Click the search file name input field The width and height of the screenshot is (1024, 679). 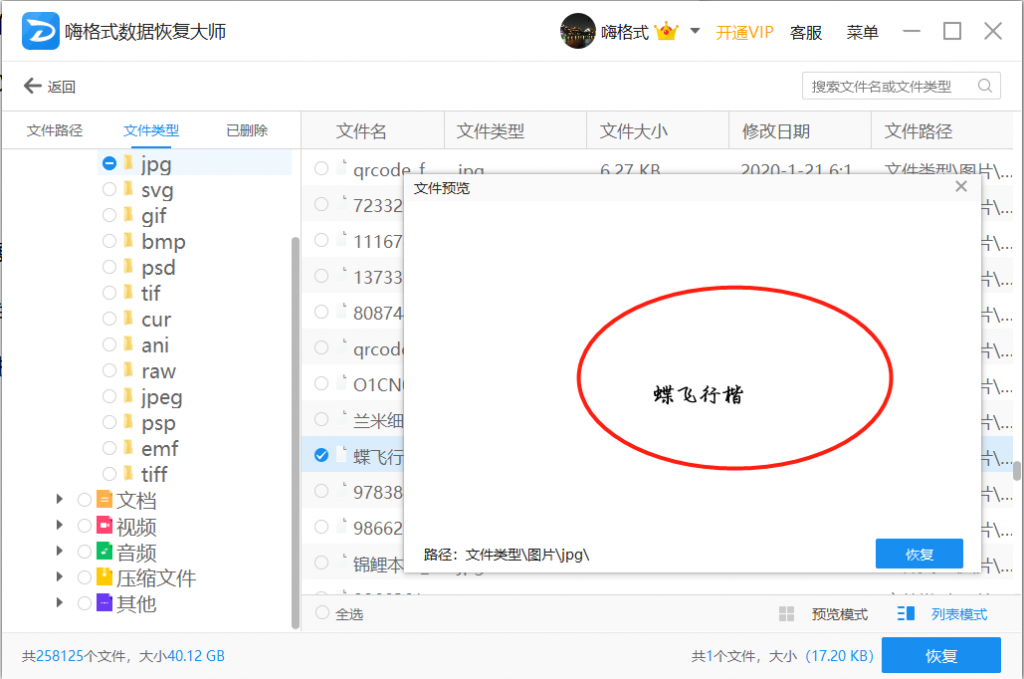901,86
